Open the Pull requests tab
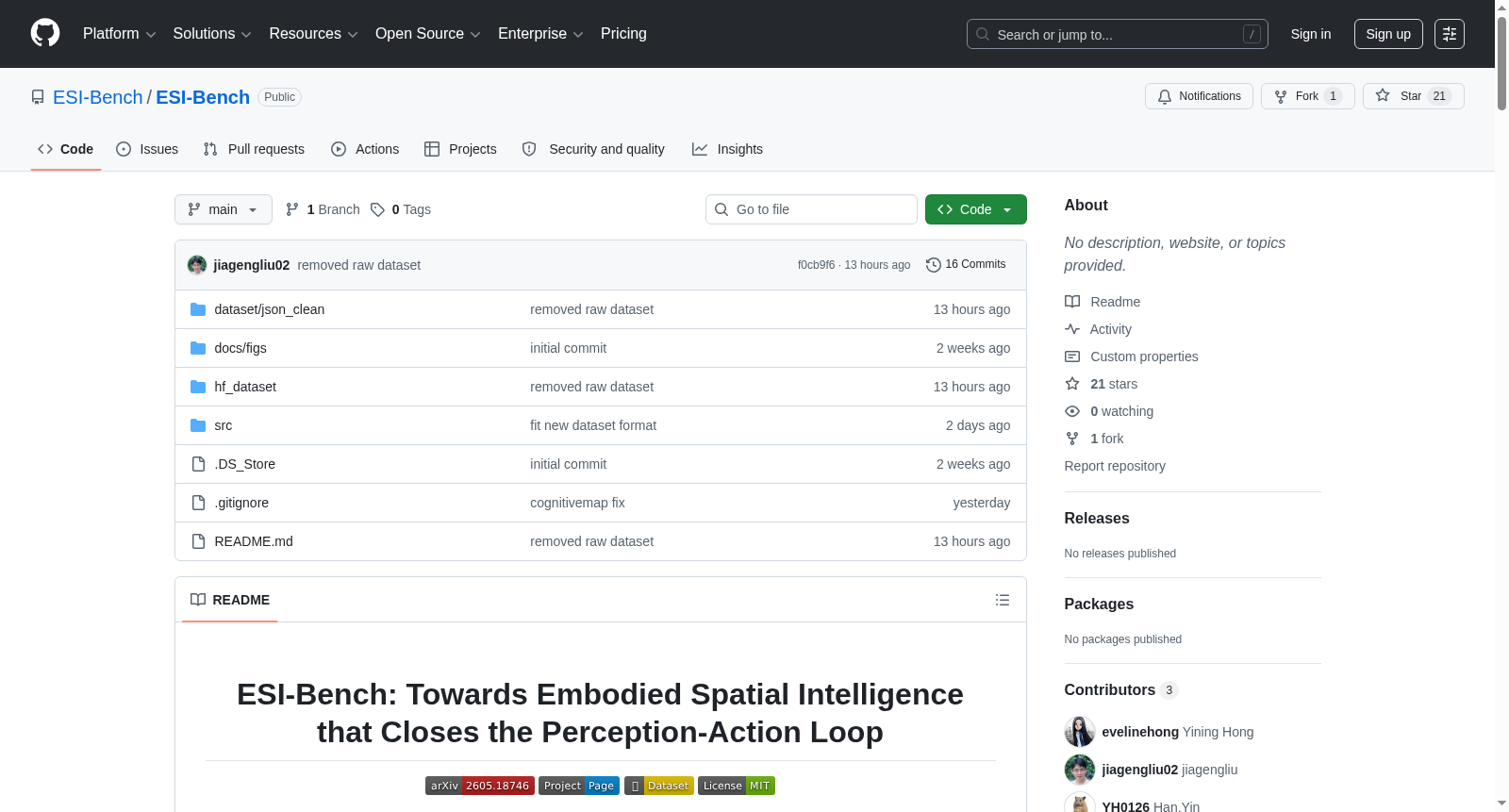 [x=254, y=149]
